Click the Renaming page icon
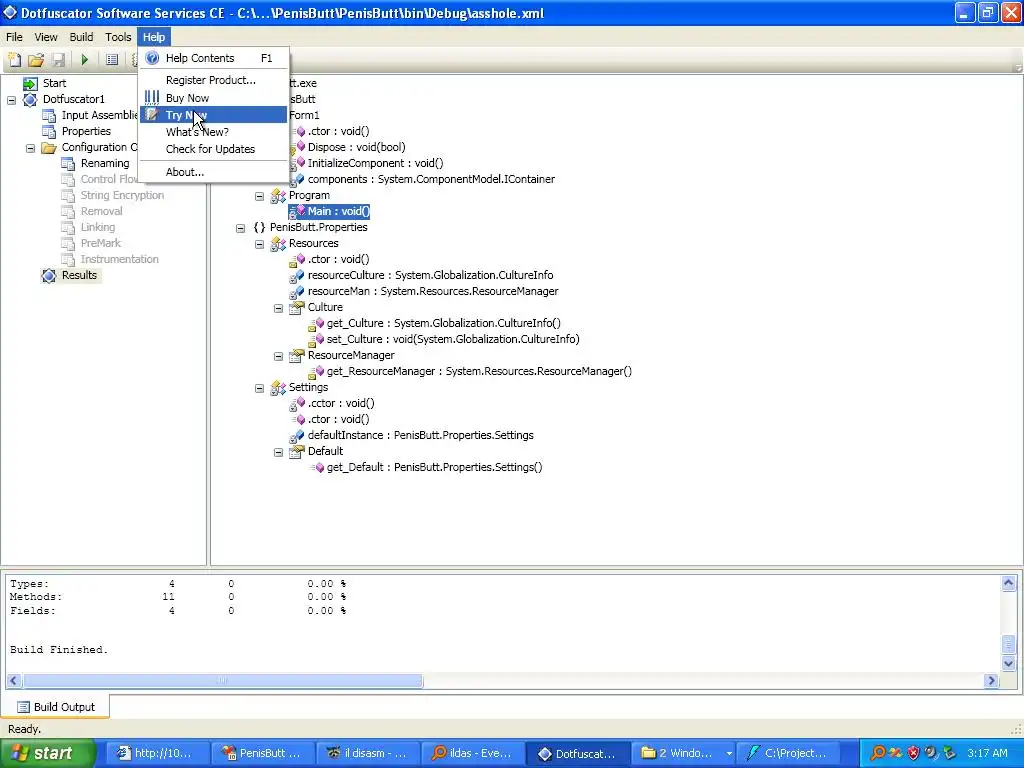The width and height of the screenshot is (1024, 768). [68, 163]
